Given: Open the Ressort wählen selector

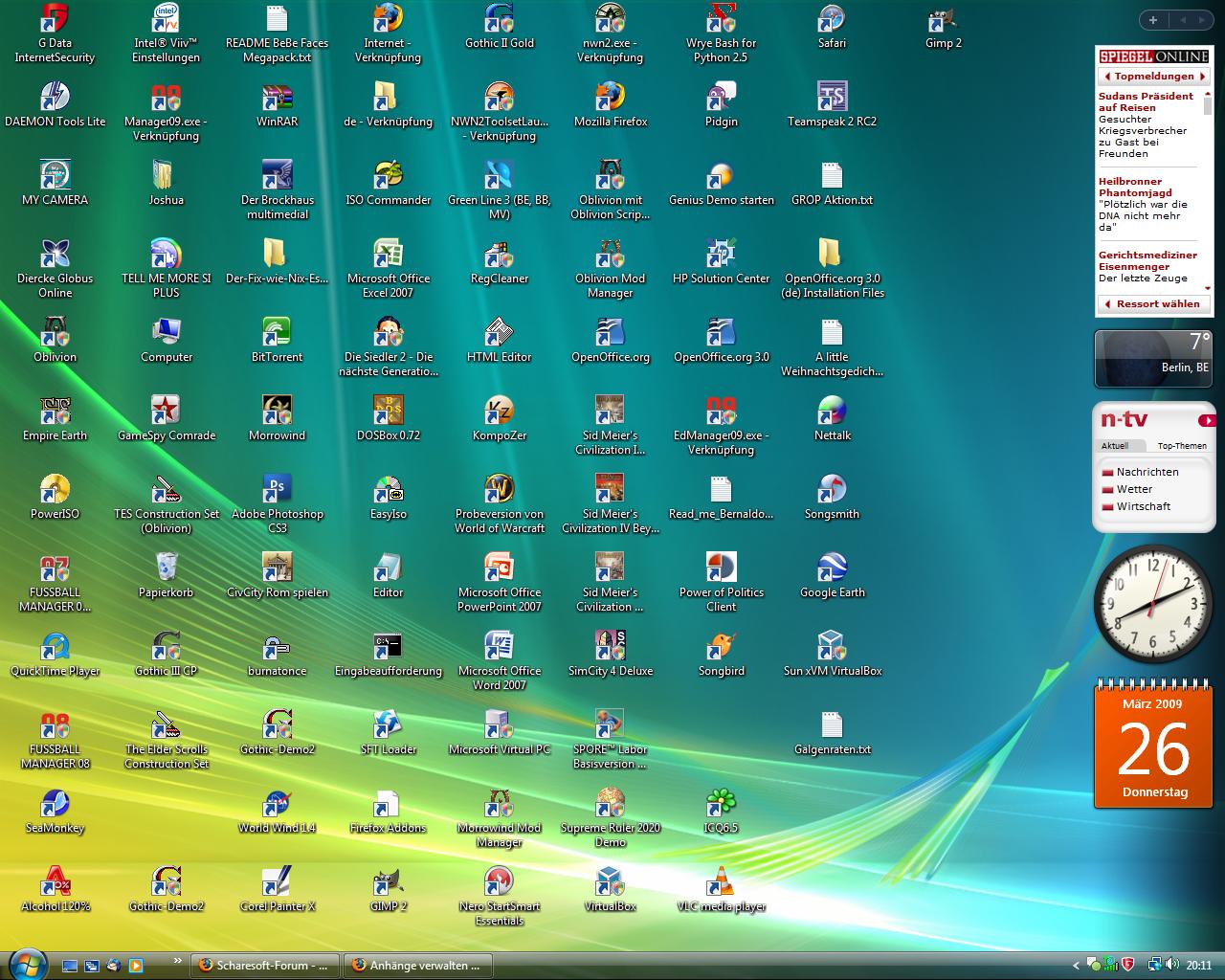Looking at the screenshot, I should (x=1154, y=304).
